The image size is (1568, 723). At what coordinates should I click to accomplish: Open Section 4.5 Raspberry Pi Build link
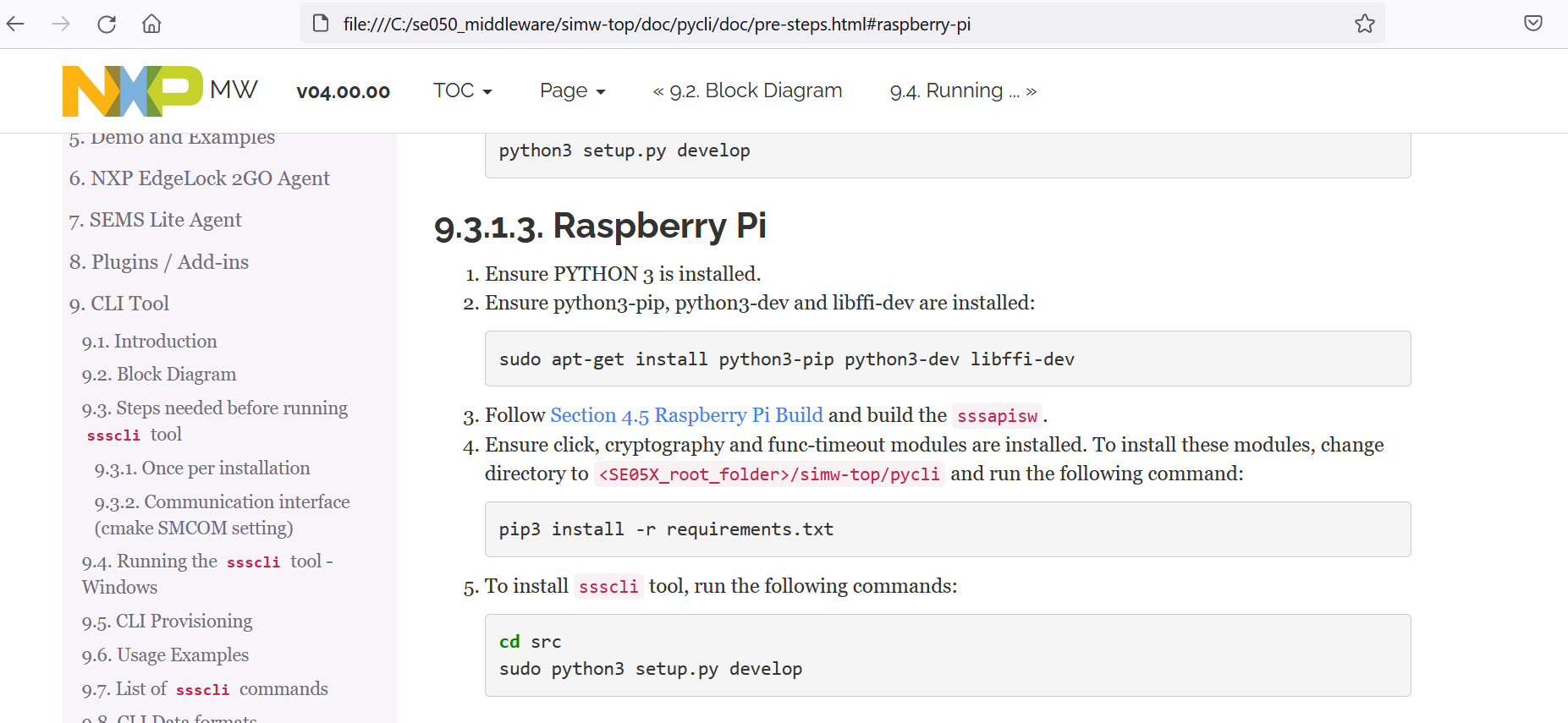pos(686,415)
